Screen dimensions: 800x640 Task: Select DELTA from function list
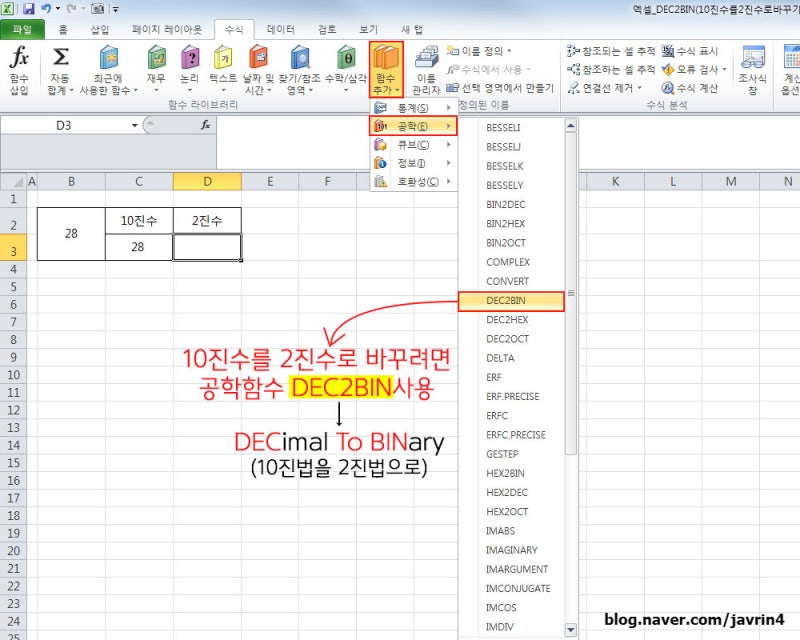pyautogui.click(x=511, y=358)
